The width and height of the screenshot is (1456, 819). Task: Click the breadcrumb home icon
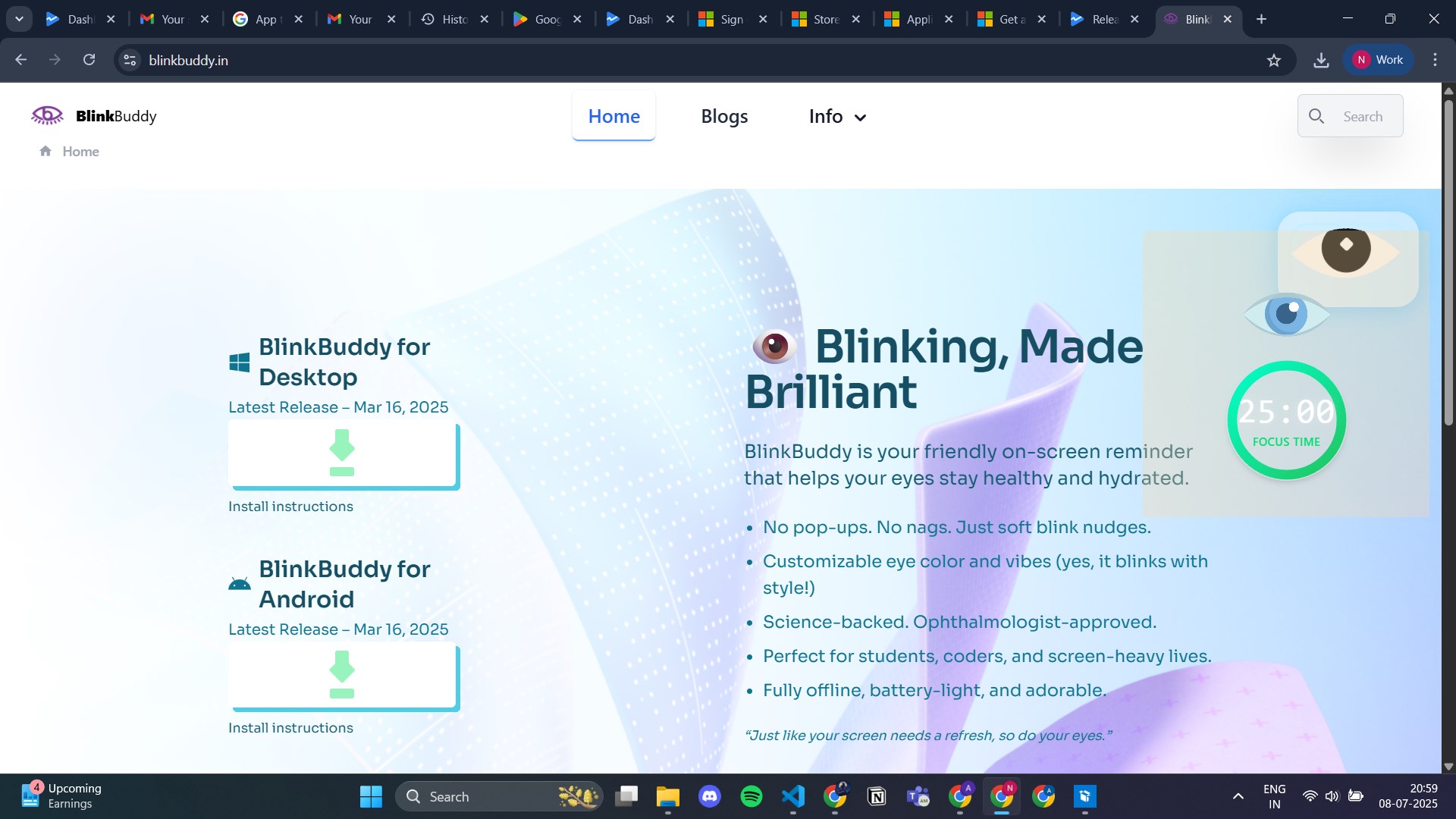(x=45, y=151)
